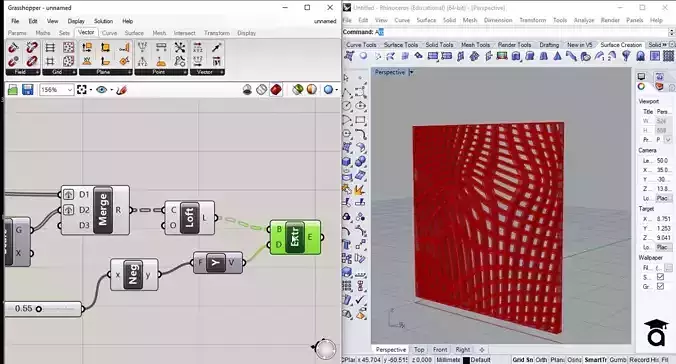
Task: Select the Closest Point star icon in Point panel
Action: pyautogui.click(x=180, y=47)
